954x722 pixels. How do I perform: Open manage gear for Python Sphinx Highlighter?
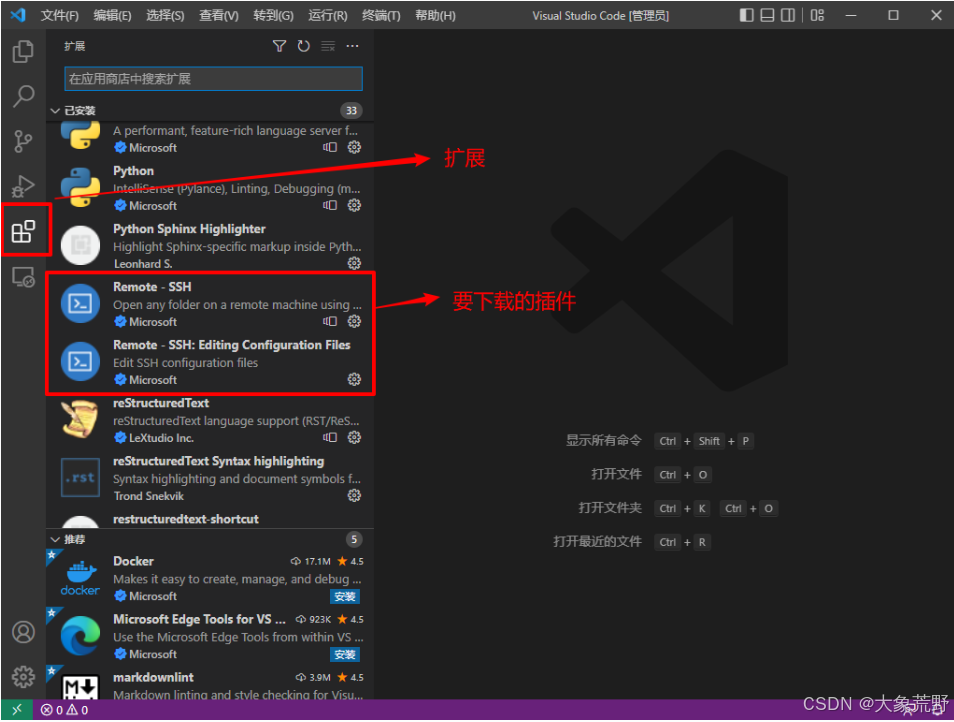point(354,263)
